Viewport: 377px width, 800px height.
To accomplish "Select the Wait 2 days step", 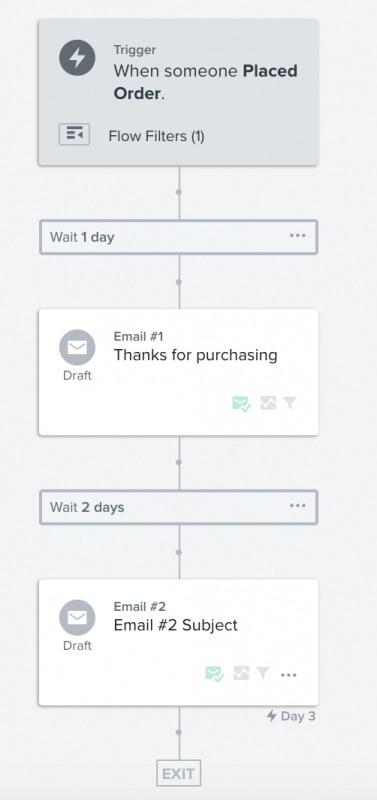I will 179,507.
